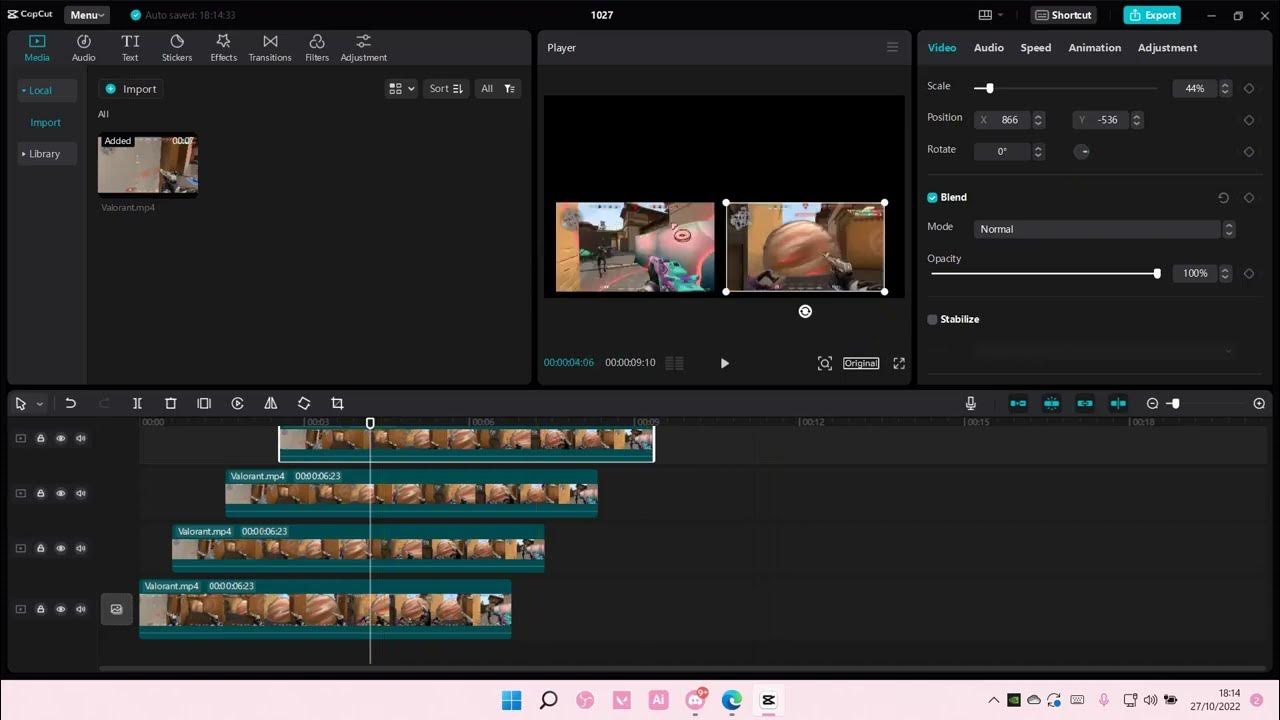Click the Import media button

[x=131, y=89]
